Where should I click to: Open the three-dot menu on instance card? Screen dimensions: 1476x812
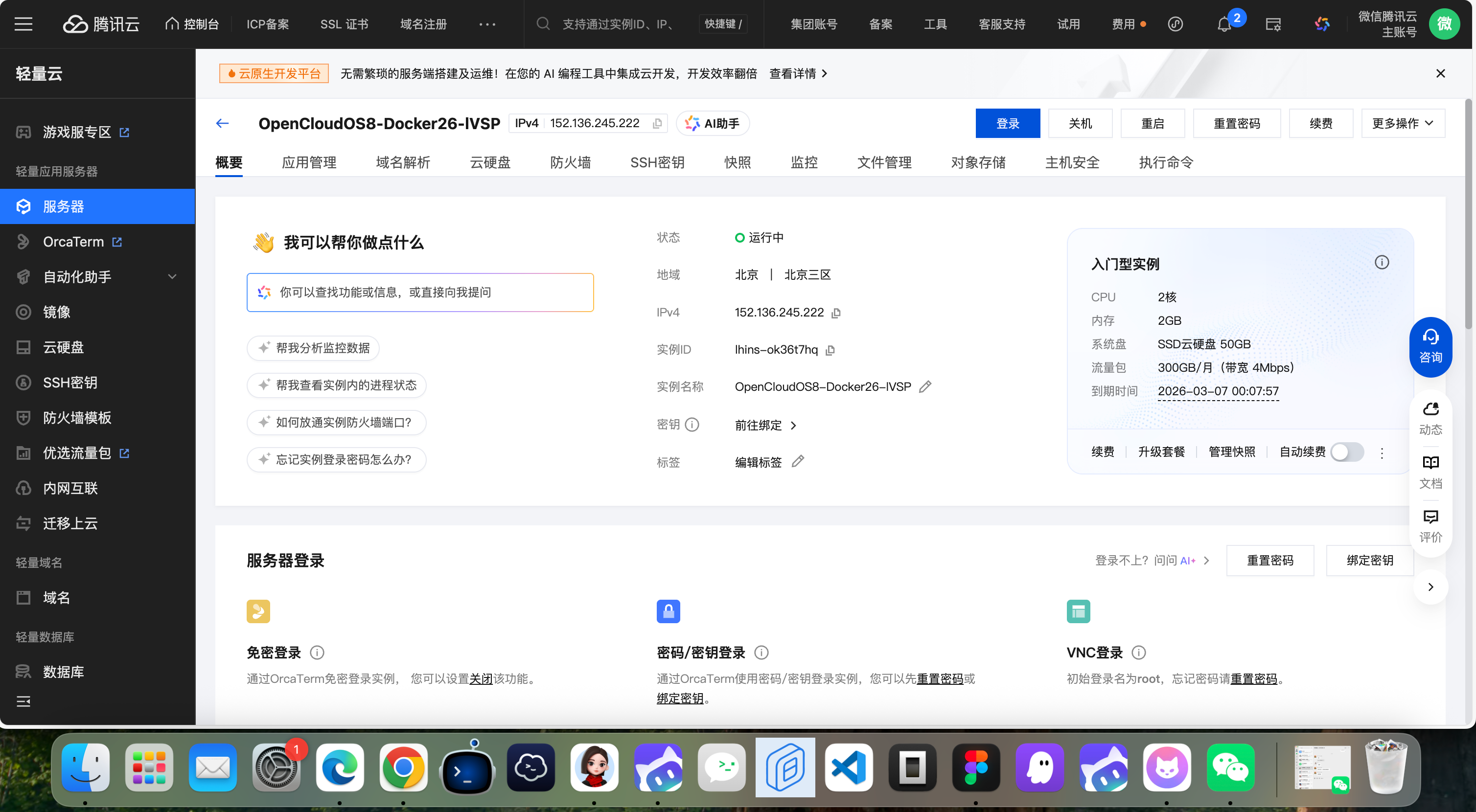[1382, 453]
